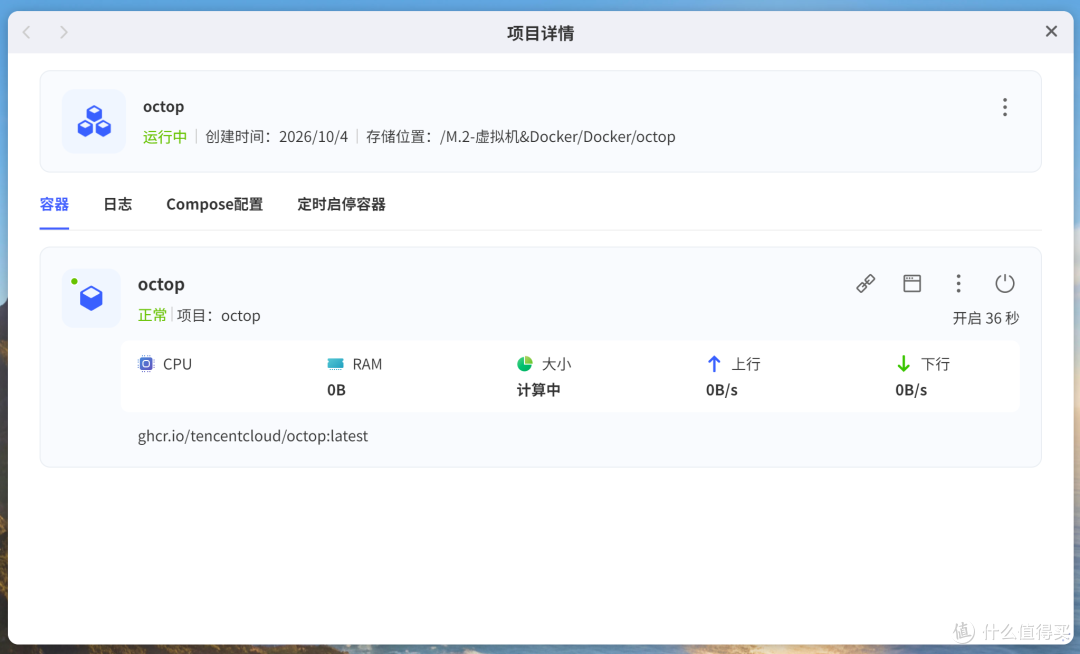Viewport: 1080px width, 654px height.
Task: Click the 正常 container status
Action: pyautogui.click(x=152, y=315)
